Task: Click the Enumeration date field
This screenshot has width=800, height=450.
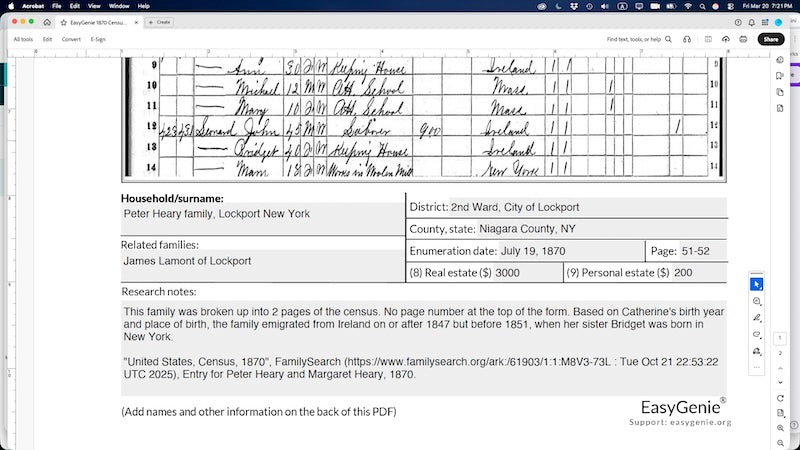Action: [571, 251]
